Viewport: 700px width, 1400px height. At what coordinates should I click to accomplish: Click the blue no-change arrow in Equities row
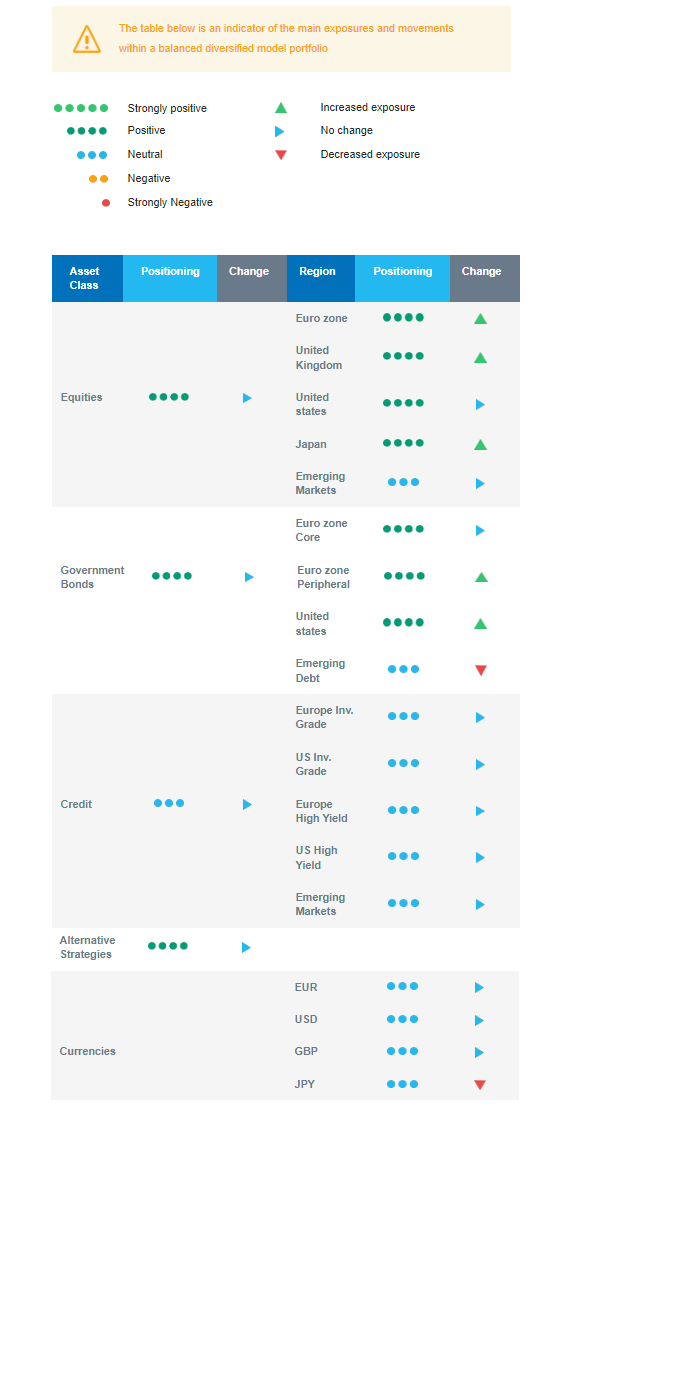pos(247,398)
